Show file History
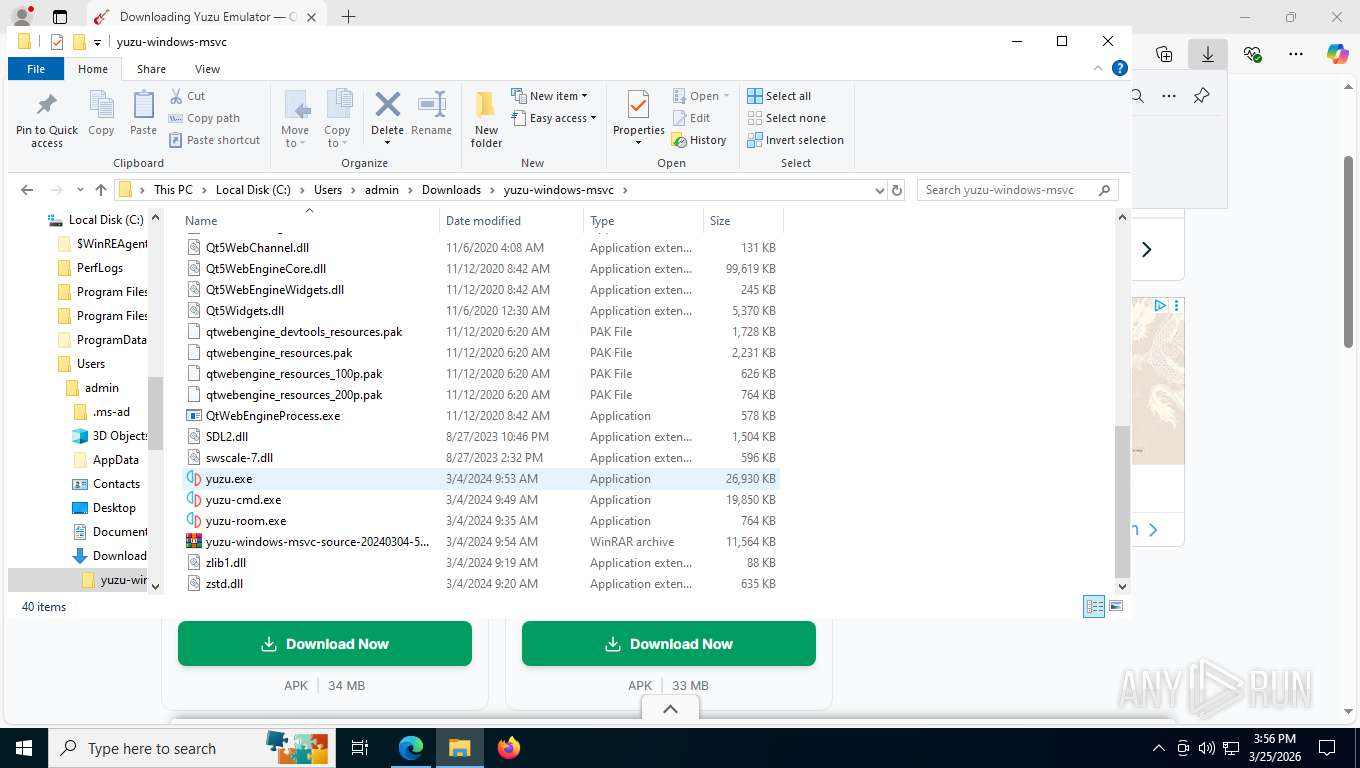The width and height of the screenshot is (1360, 768). click(699, 140)
